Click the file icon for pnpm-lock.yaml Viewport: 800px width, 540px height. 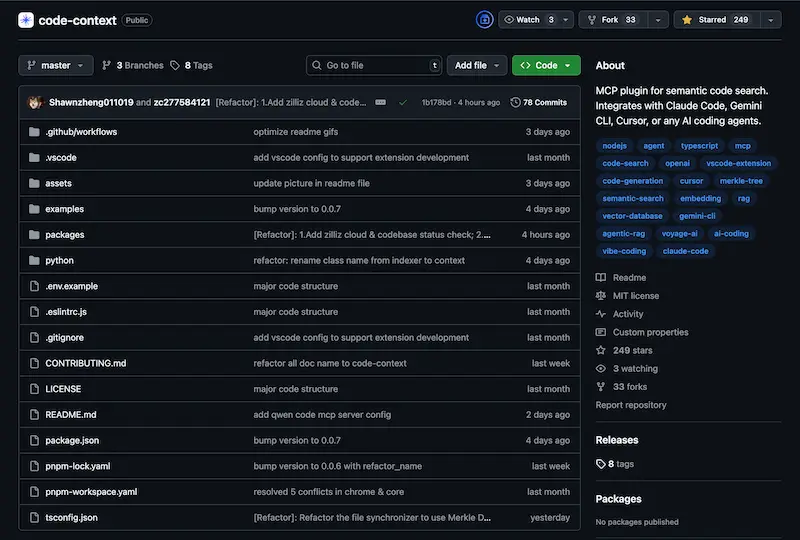pos(34,466)
